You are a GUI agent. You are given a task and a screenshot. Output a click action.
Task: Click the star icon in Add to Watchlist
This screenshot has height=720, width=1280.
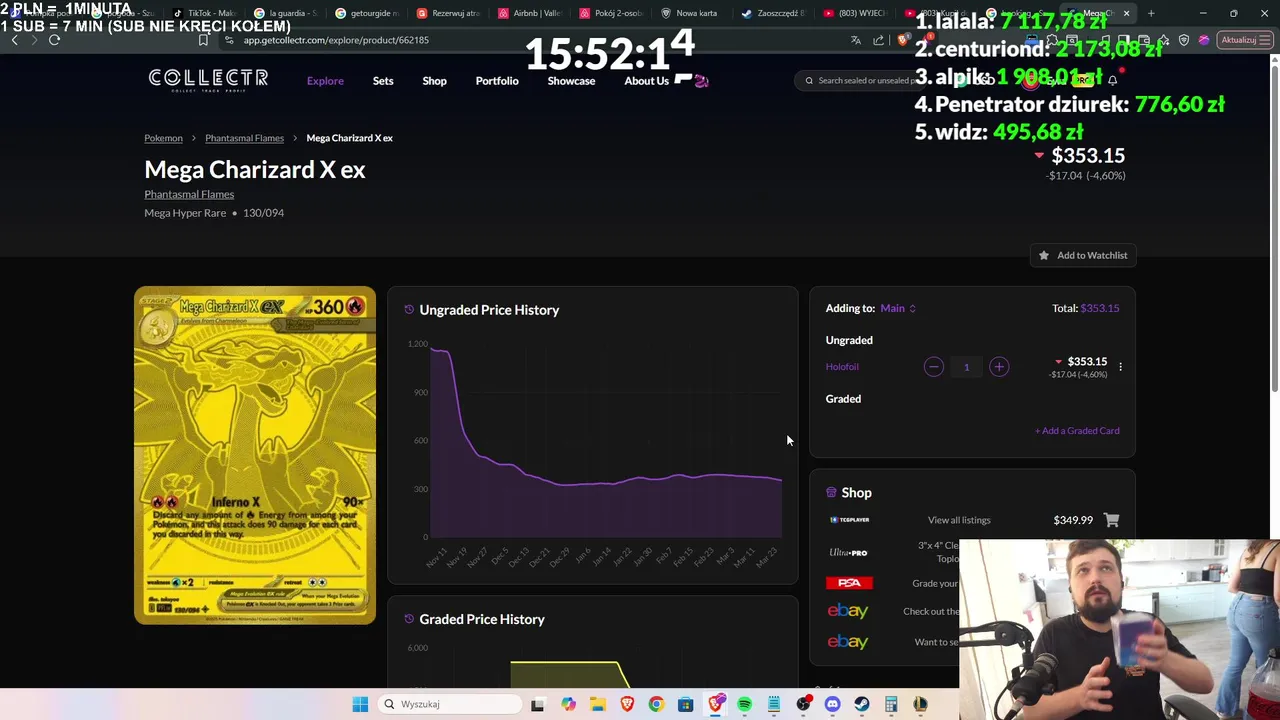point(1044,255)
